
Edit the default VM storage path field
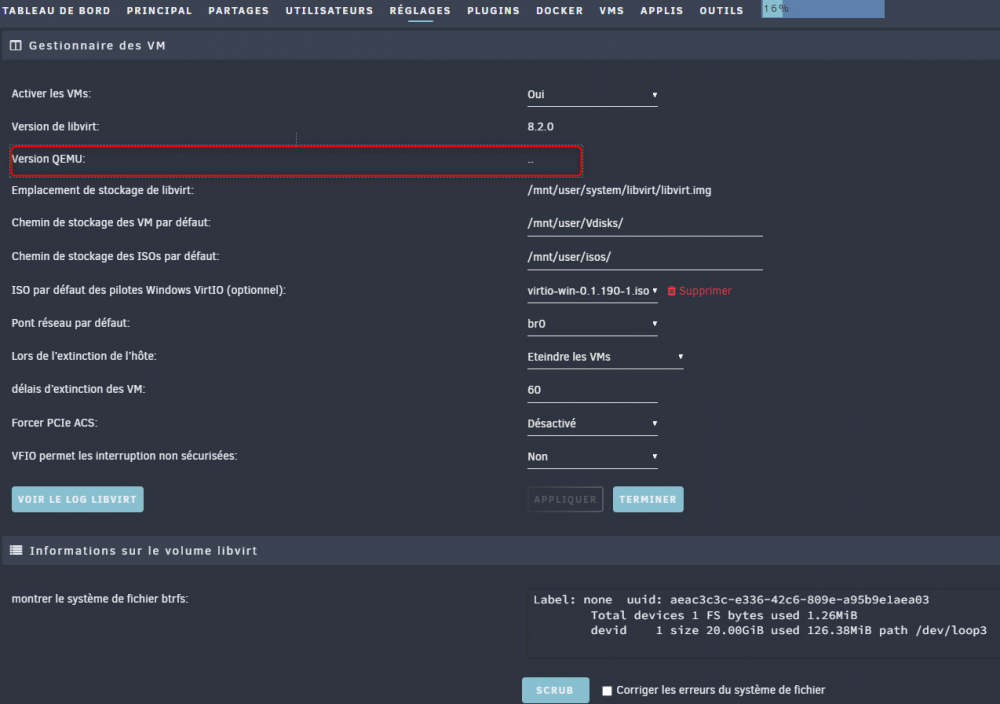[645, 223]
